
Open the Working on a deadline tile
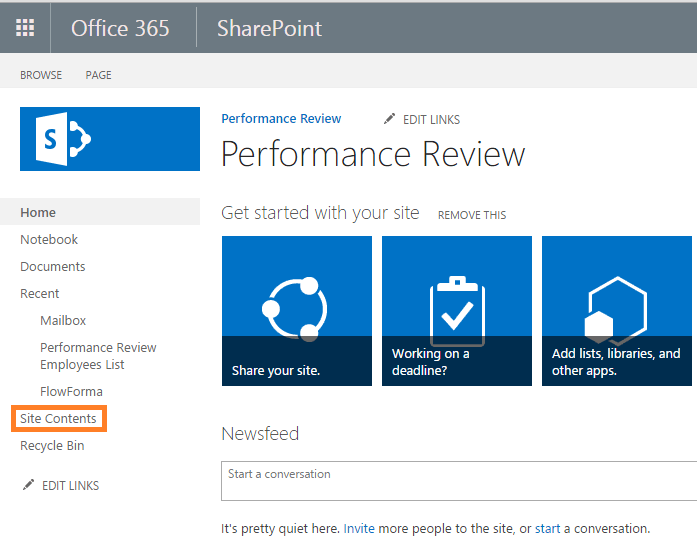click(457, 311)
